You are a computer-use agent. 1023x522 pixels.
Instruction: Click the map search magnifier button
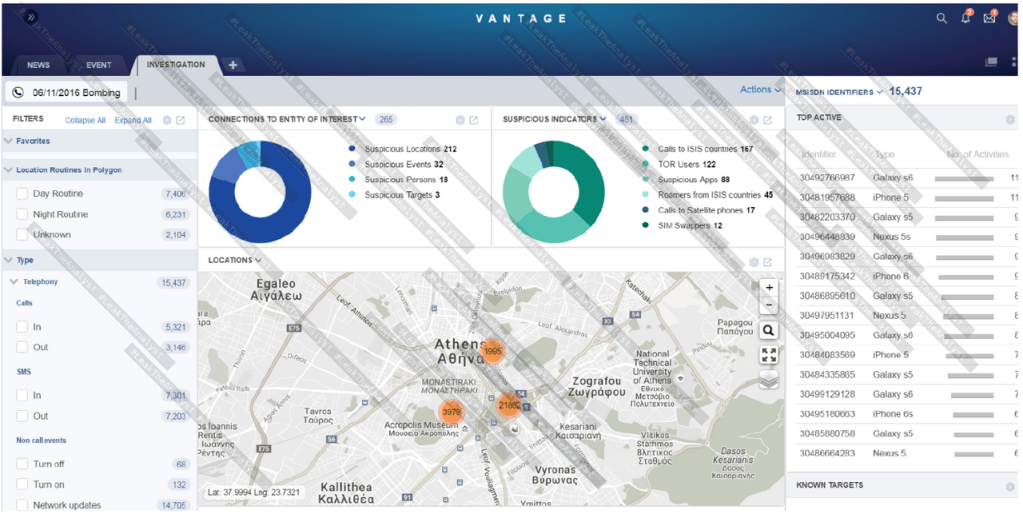[768, 330]
